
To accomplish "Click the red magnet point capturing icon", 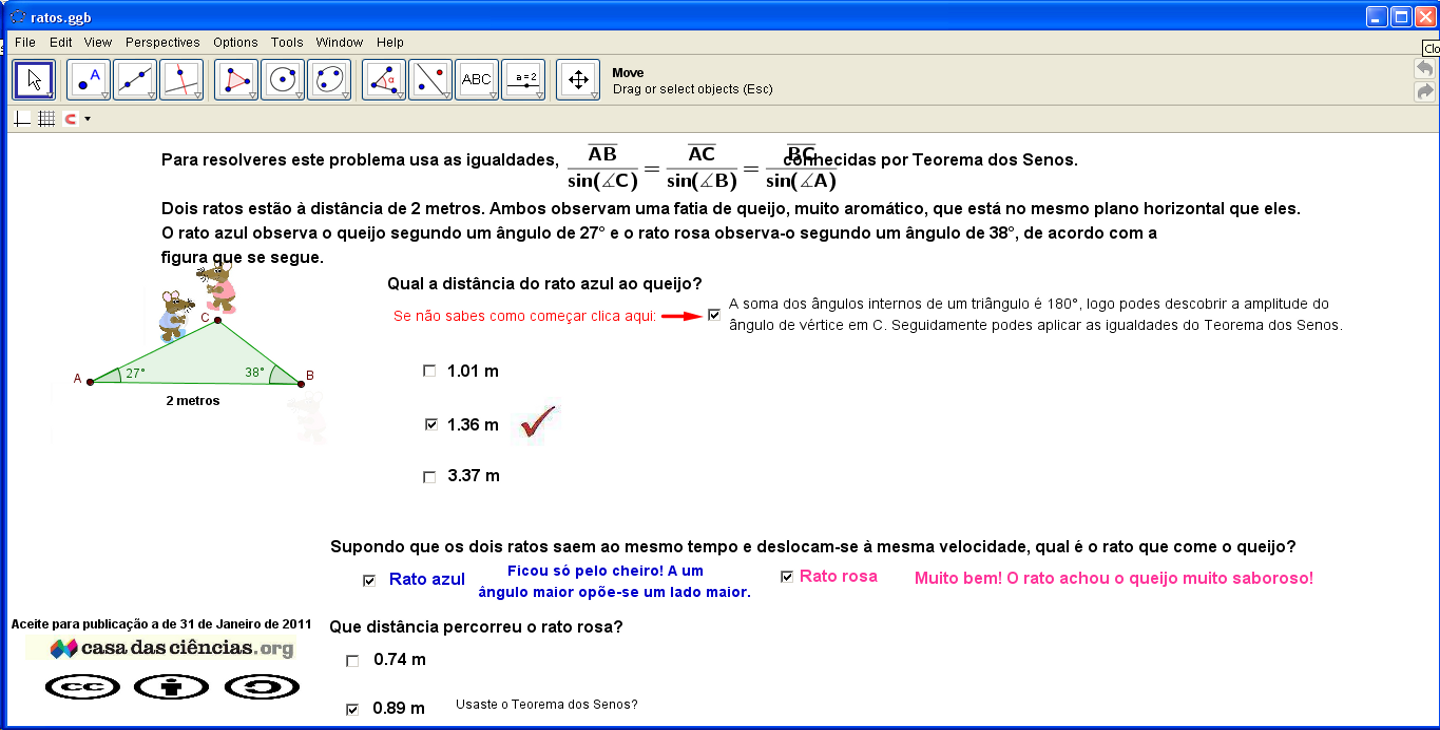I will (70, 119).
